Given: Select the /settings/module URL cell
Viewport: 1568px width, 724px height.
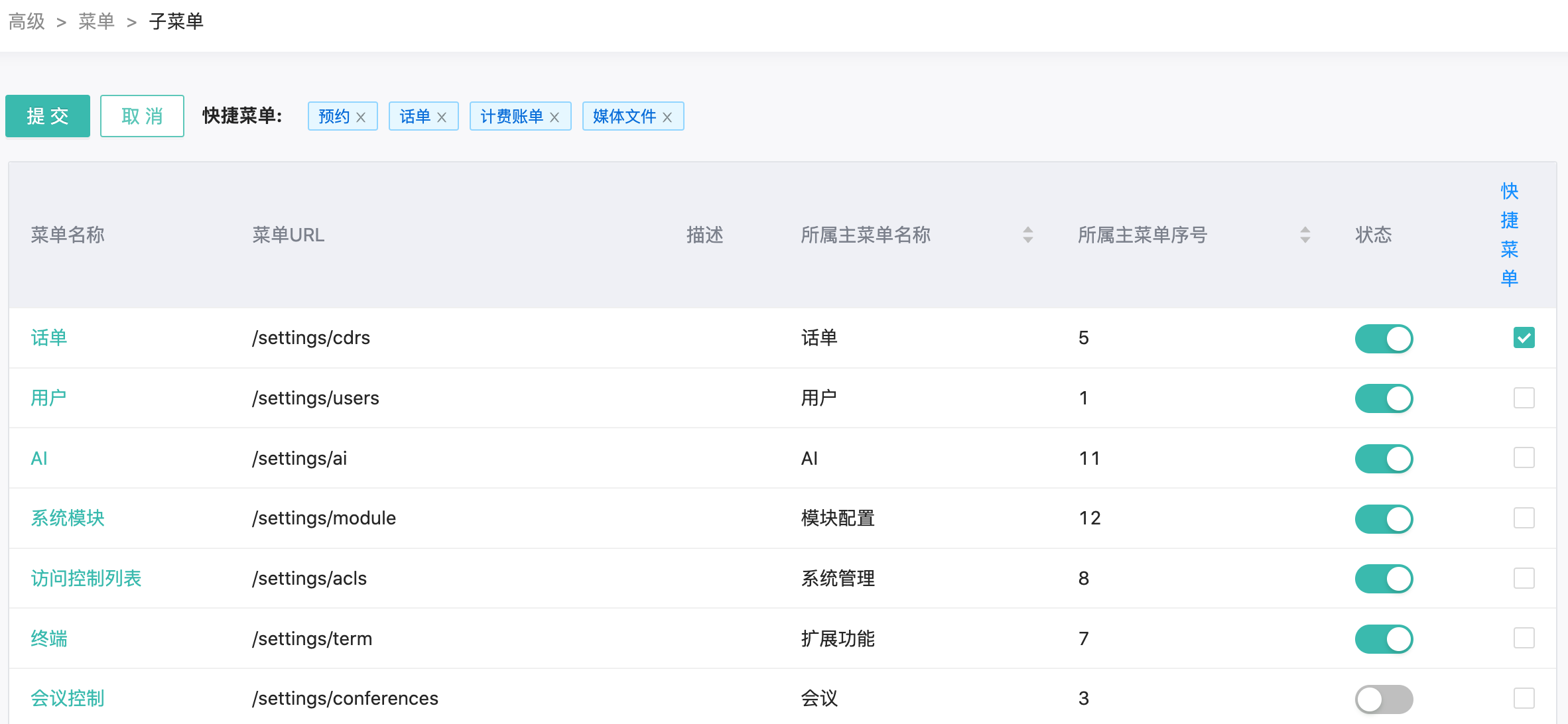Looking at the screenshot, I should click(x=324, y=518).
